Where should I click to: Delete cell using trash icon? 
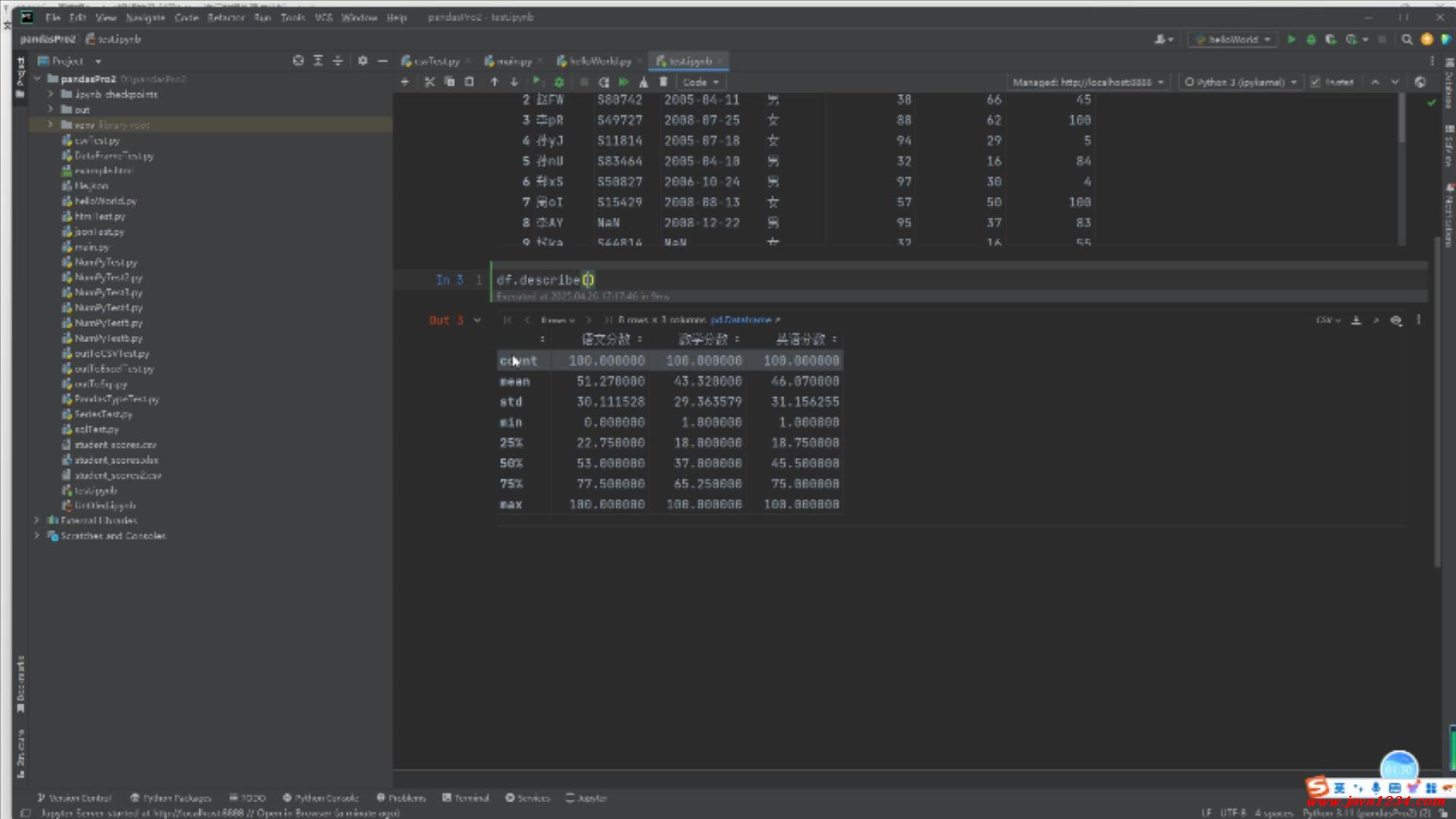coord(664,82)
